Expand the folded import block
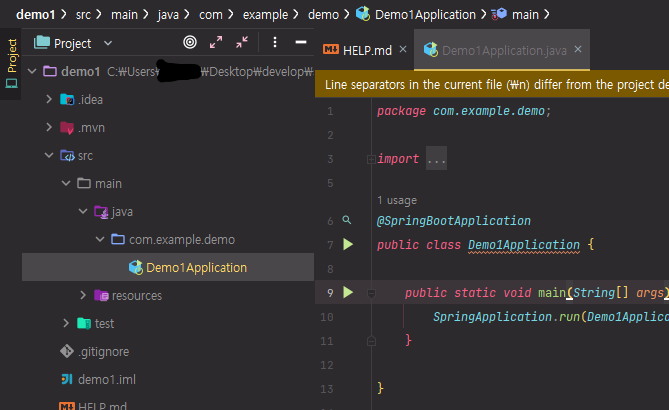 point(371,159)
